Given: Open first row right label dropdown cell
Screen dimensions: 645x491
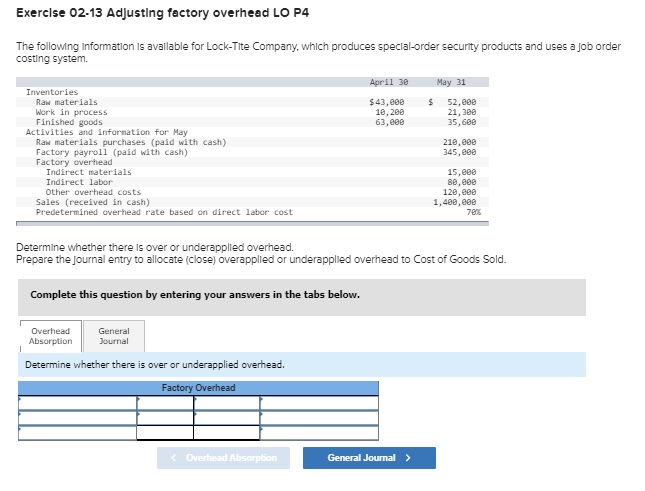Looking at the screenshot, I should (x=319, y=403).
